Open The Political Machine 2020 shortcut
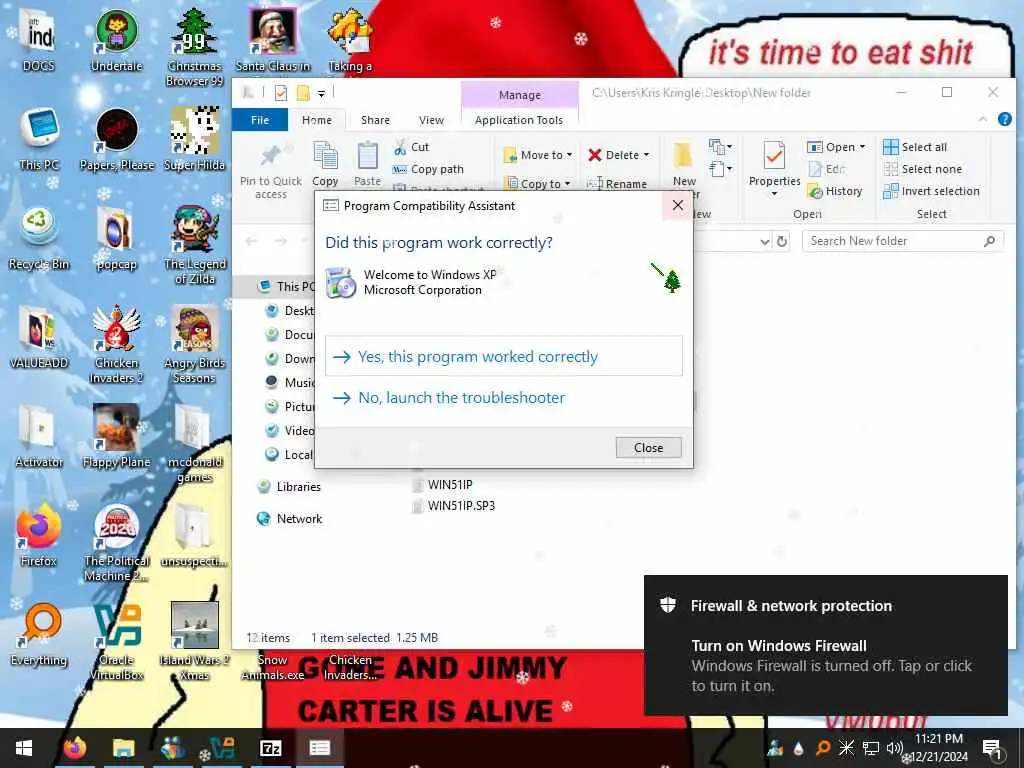Viewport: 1024px width, 768px height. click(x=116, y=542)
